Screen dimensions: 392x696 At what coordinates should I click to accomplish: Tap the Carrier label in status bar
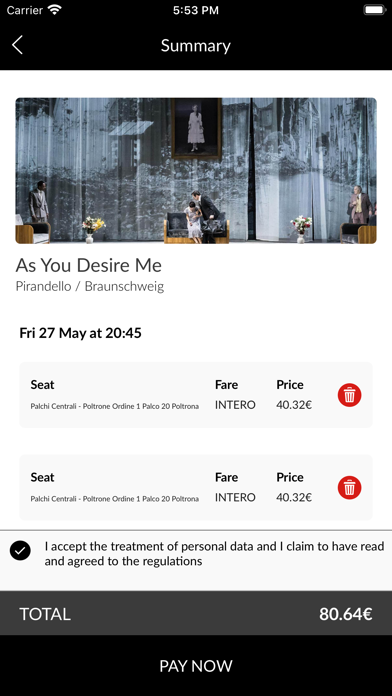25,10
